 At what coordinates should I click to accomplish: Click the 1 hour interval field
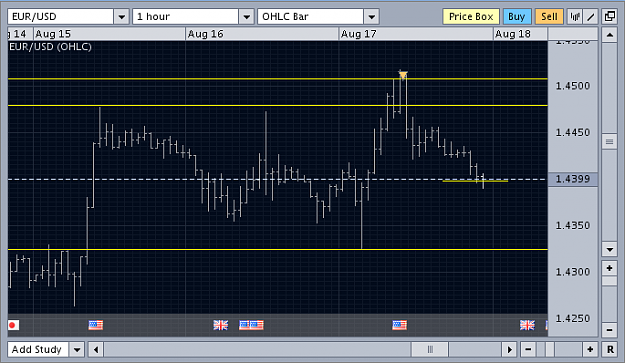(x=186, y=17)
